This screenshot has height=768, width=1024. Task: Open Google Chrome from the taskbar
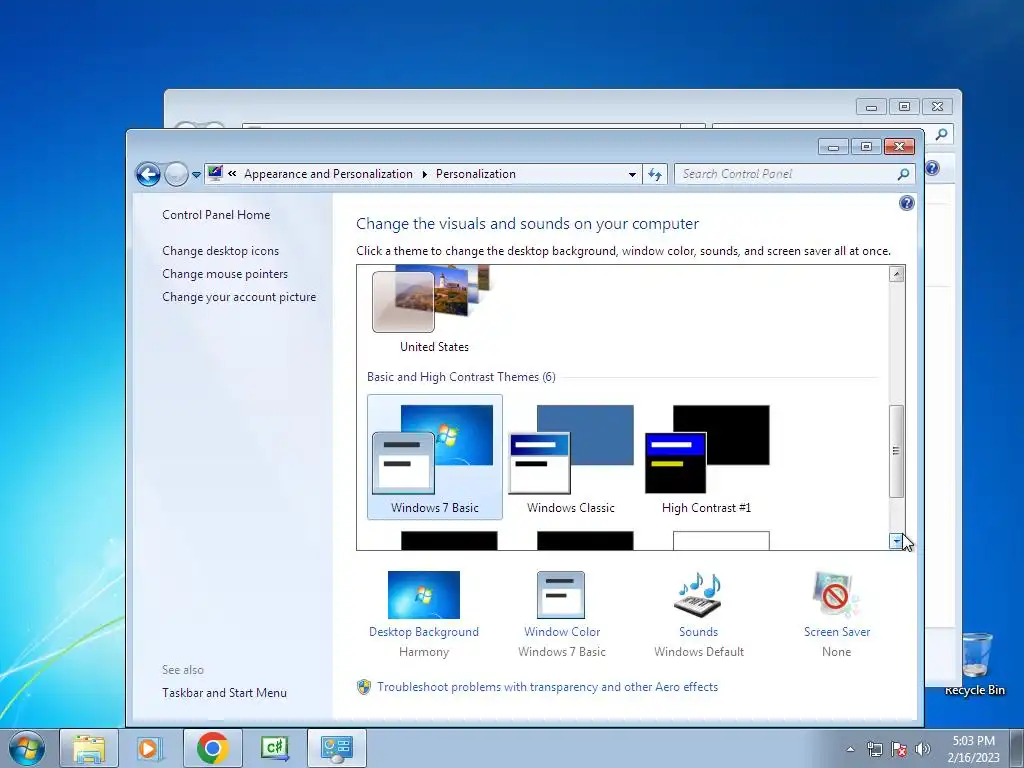[212, 748]
